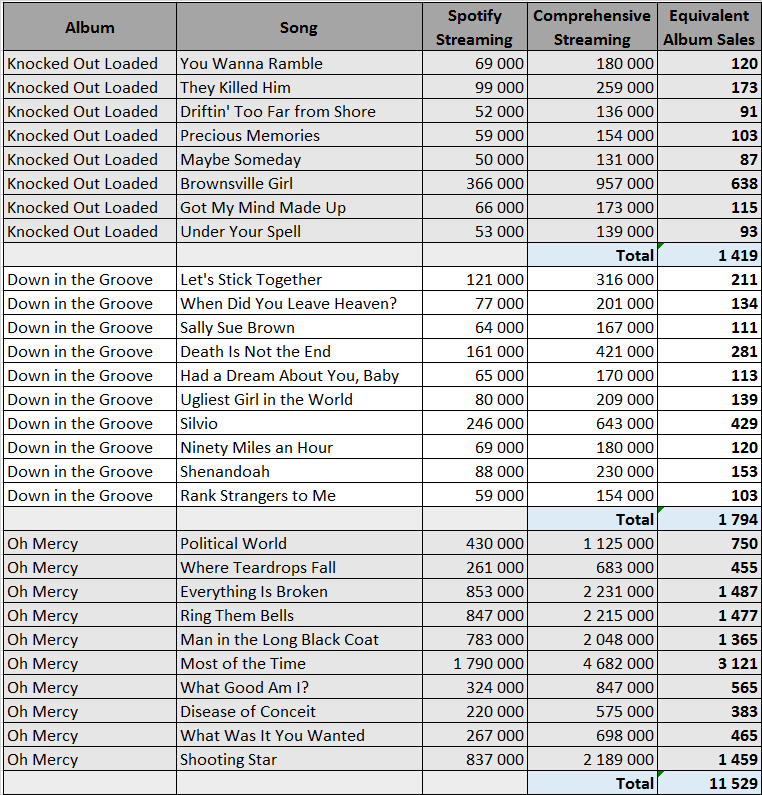Select album cell beside You Wanna Ramble
The height and width of the screenshot is (795, 762).
click(90, 63)
